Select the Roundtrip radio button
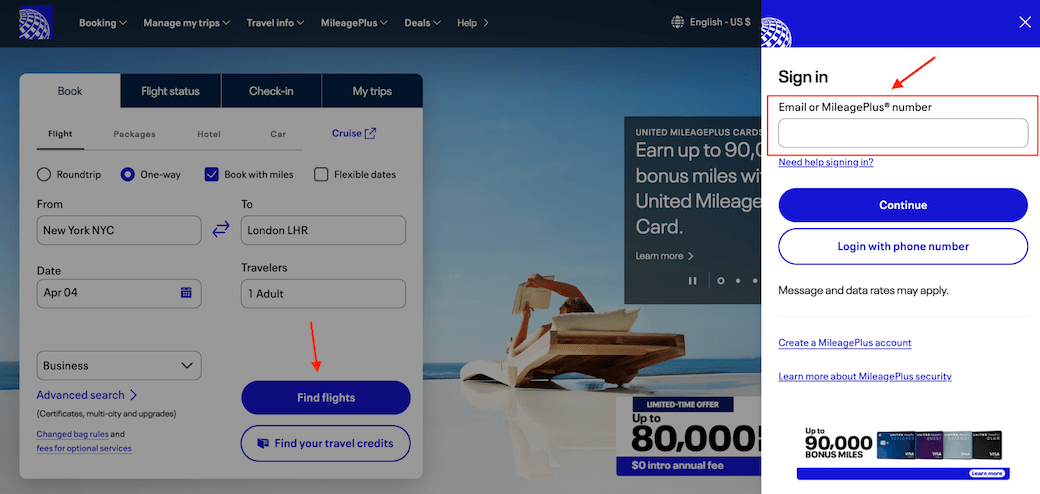 pos(44,174)
